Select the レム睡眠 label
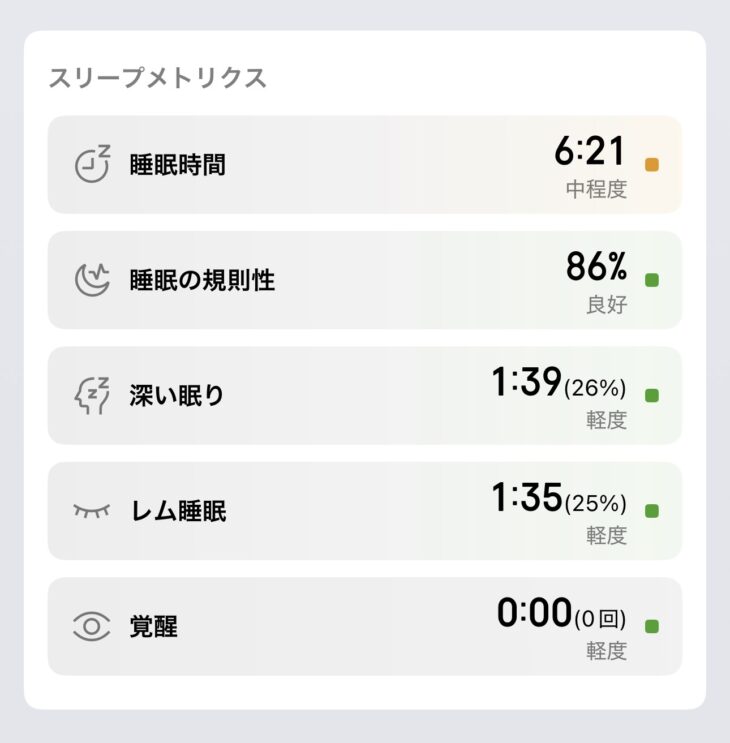This screenshot has width=730, height=743. point(178,511)
